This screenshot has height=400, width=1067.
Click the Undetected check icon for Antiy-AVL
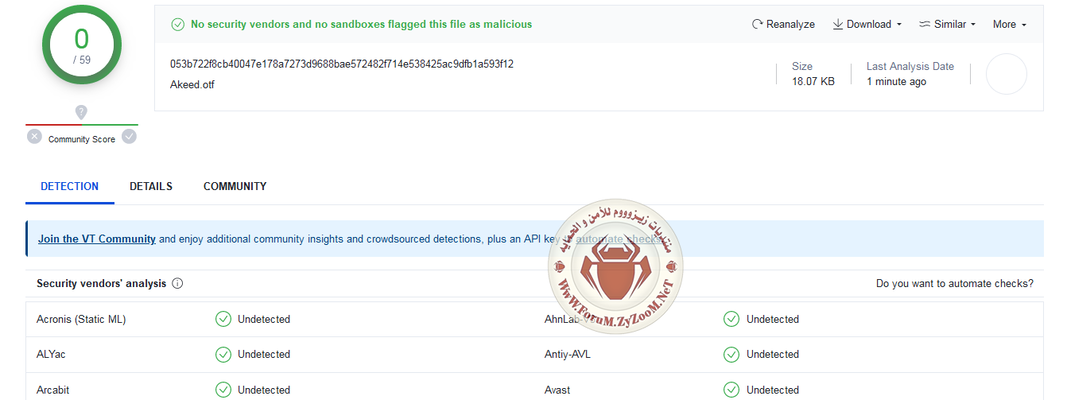coord(732,354)
